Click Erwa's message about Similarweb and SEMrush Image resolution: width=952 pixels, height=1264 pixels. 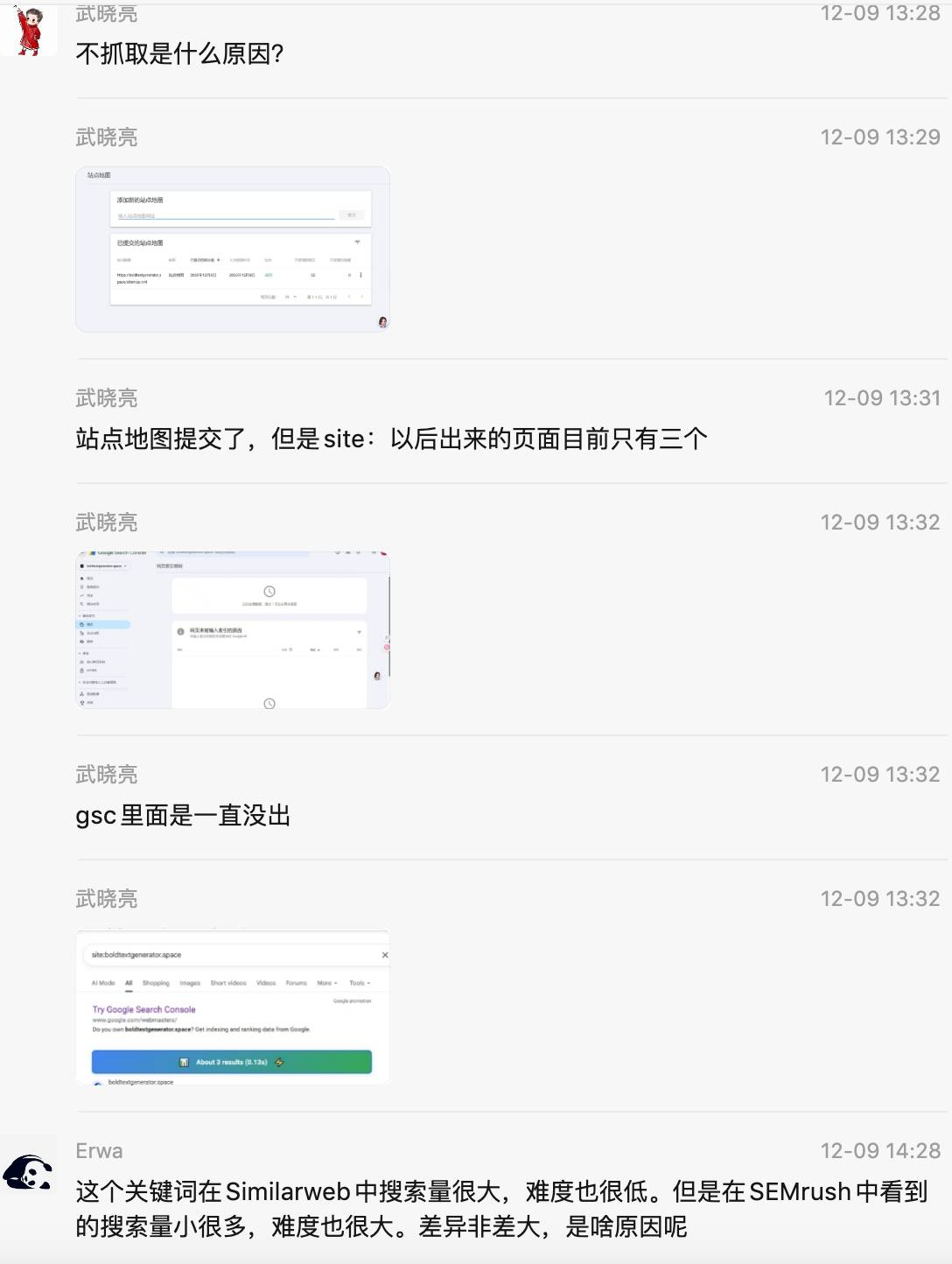501,1209
